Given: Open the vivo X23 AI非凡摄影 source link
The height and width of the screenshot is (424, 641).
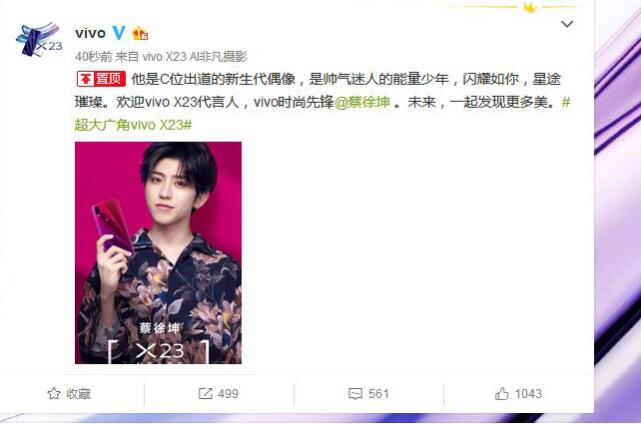Looking at the screenshot, I should pos(195,56).
